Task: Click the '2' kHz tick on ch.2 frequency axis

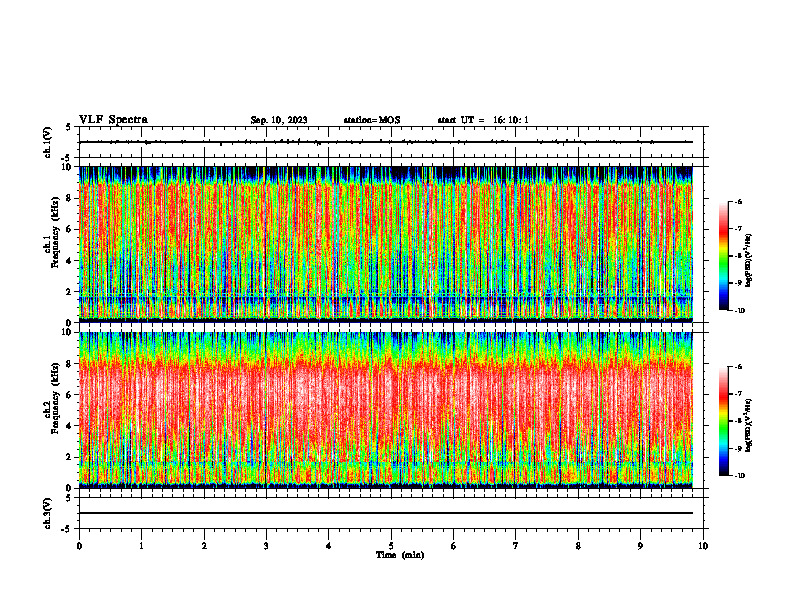Action: tap(70, 457)
